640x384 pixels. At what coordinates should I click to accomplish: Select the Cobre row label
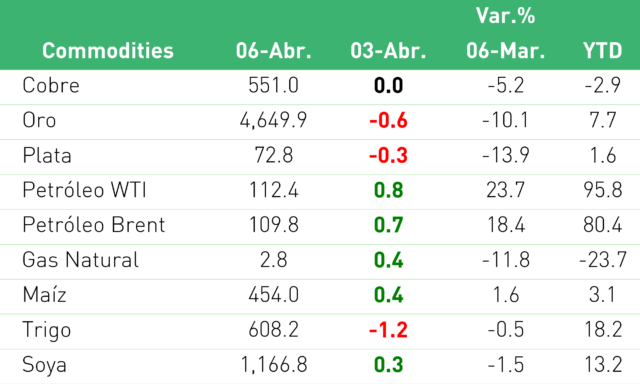[51, 86]
